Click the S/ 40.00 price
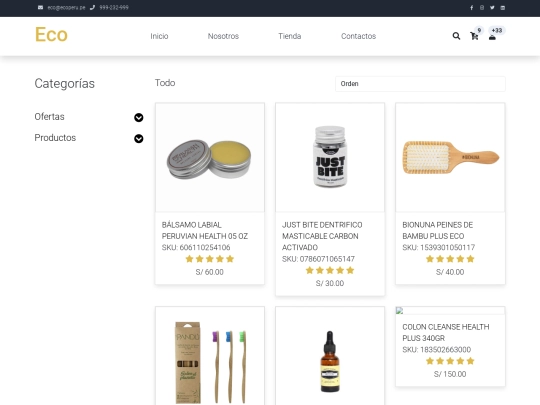This screenshot has width=540, height=405. (x=450, y=272)
